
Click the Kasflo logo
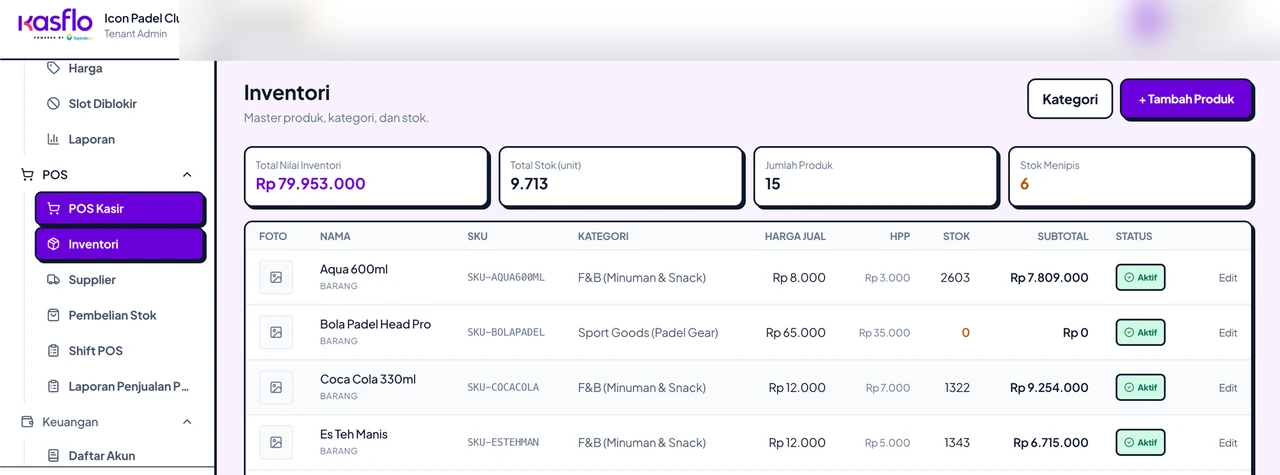56,24
